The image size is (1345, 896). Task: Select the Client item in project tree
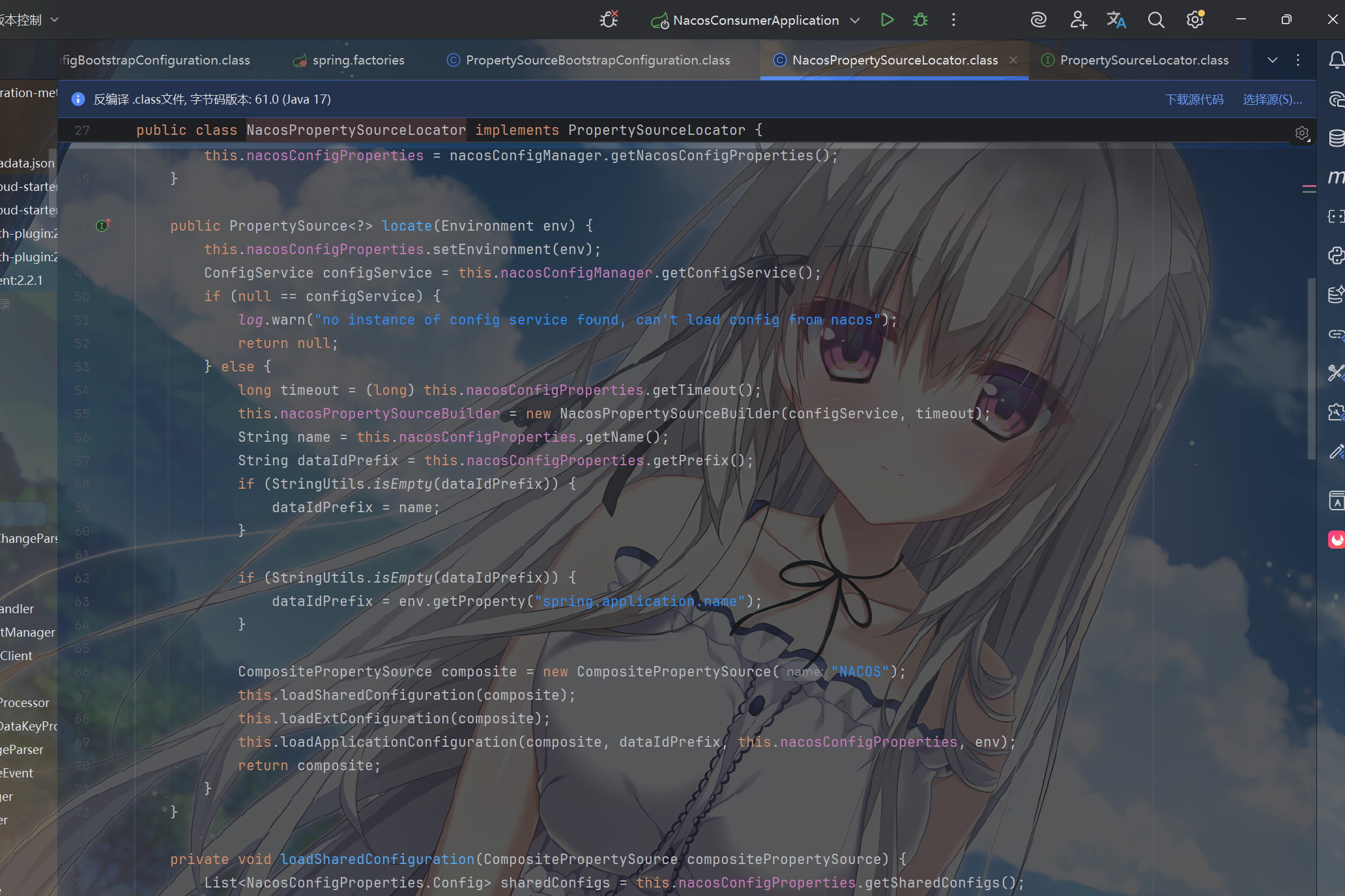click(16, 656)
